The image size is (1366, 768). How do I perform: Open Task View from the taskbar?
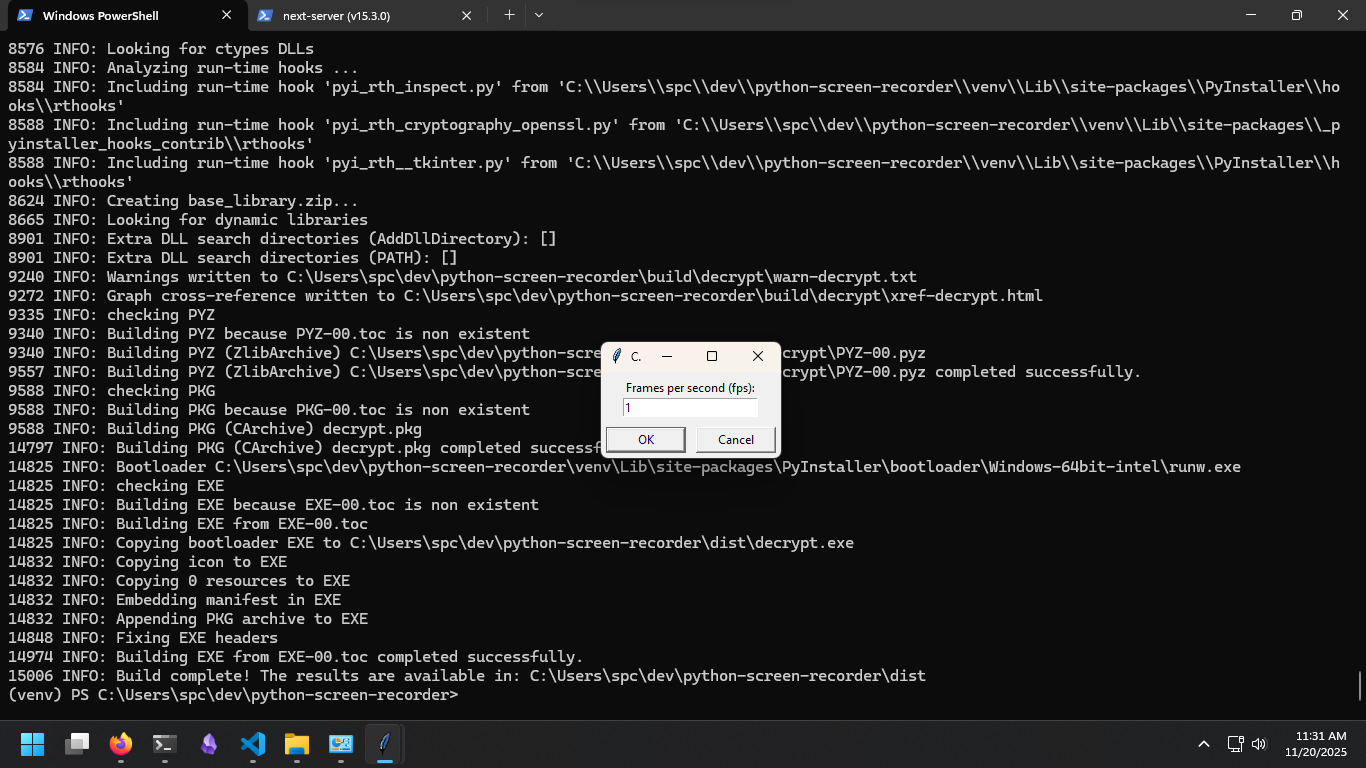(77, 744)
